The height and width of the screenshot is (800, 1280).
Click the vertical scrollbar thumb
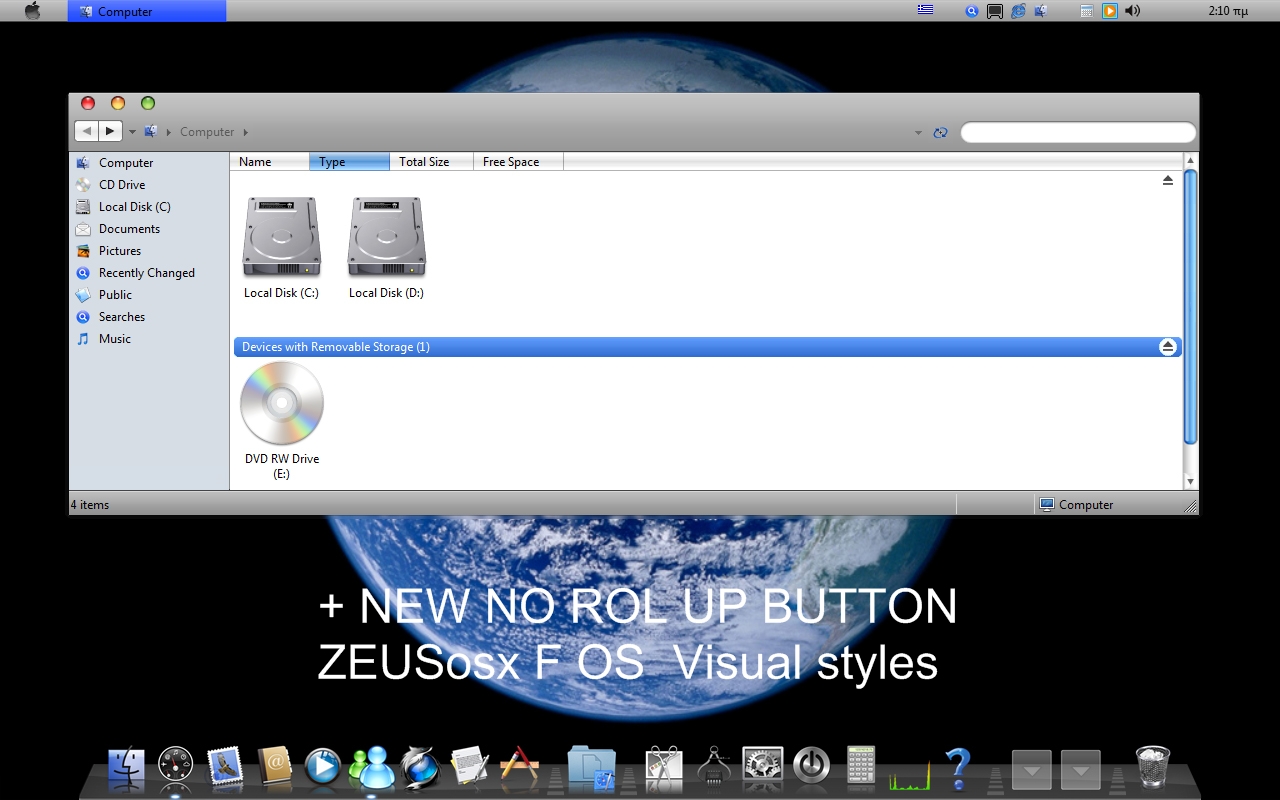pos(1190,306)
